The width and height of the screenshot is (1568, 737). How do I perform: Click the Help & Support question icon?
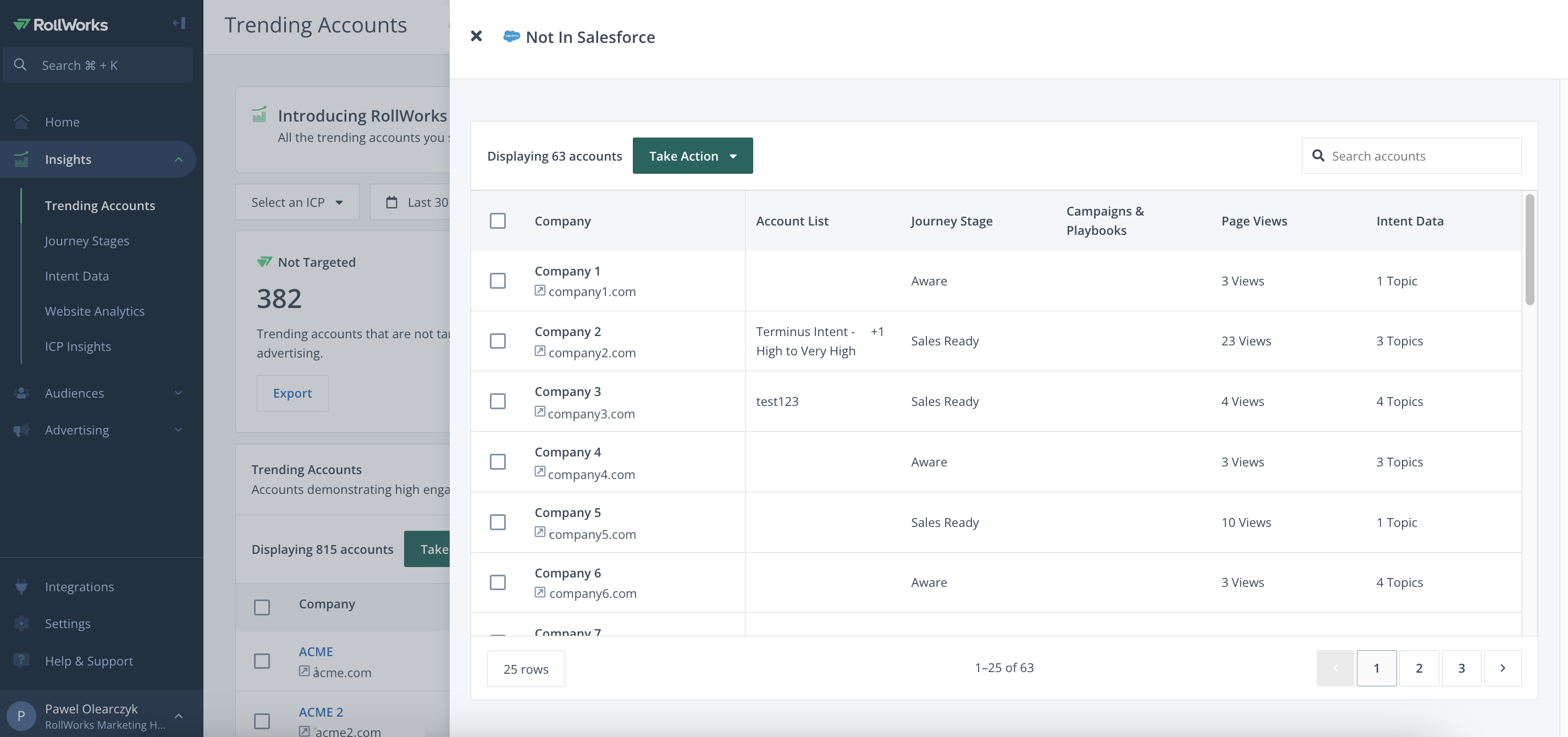[x=21, y=661]
